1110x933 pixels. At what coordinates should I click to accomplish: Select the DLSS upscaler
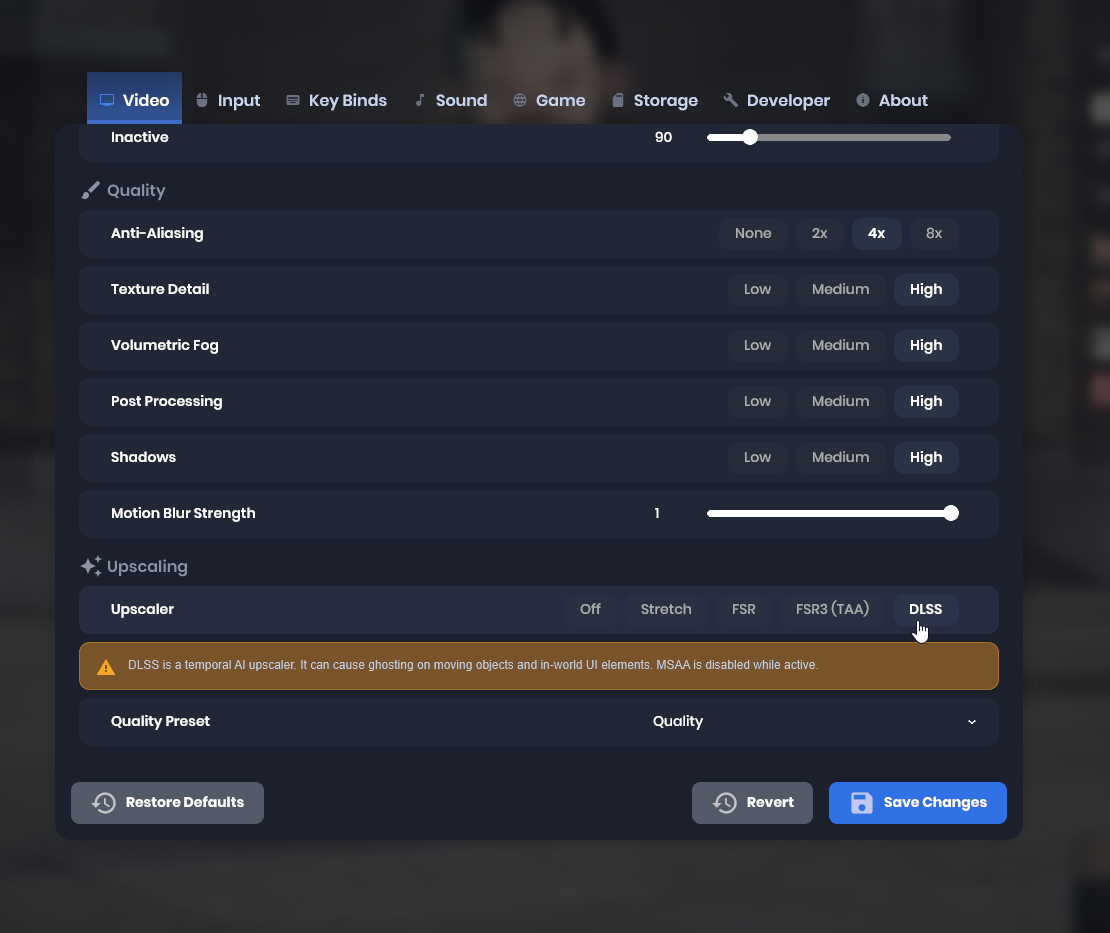pos(925,609)
